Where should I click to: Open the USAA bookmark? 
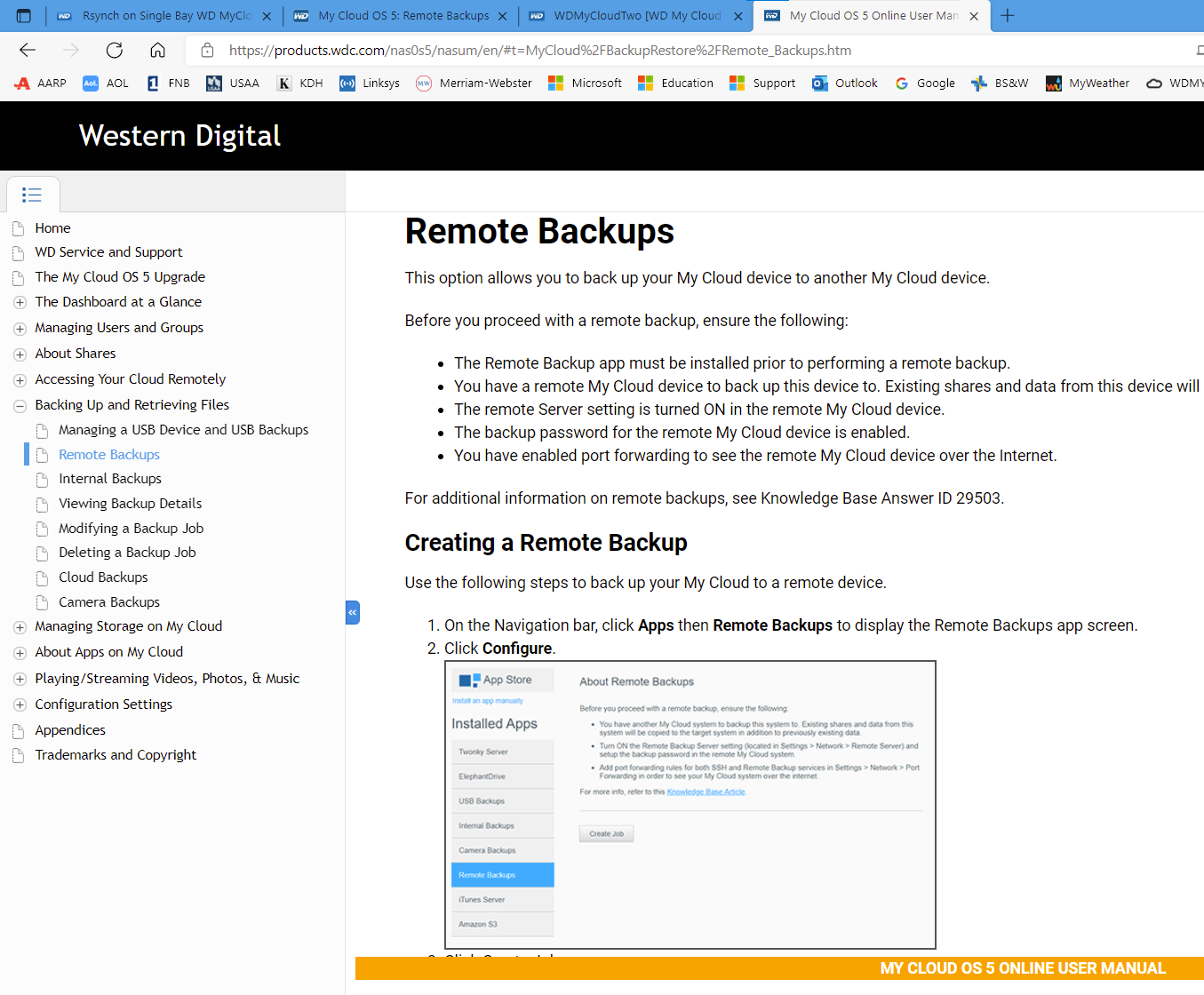233,84
